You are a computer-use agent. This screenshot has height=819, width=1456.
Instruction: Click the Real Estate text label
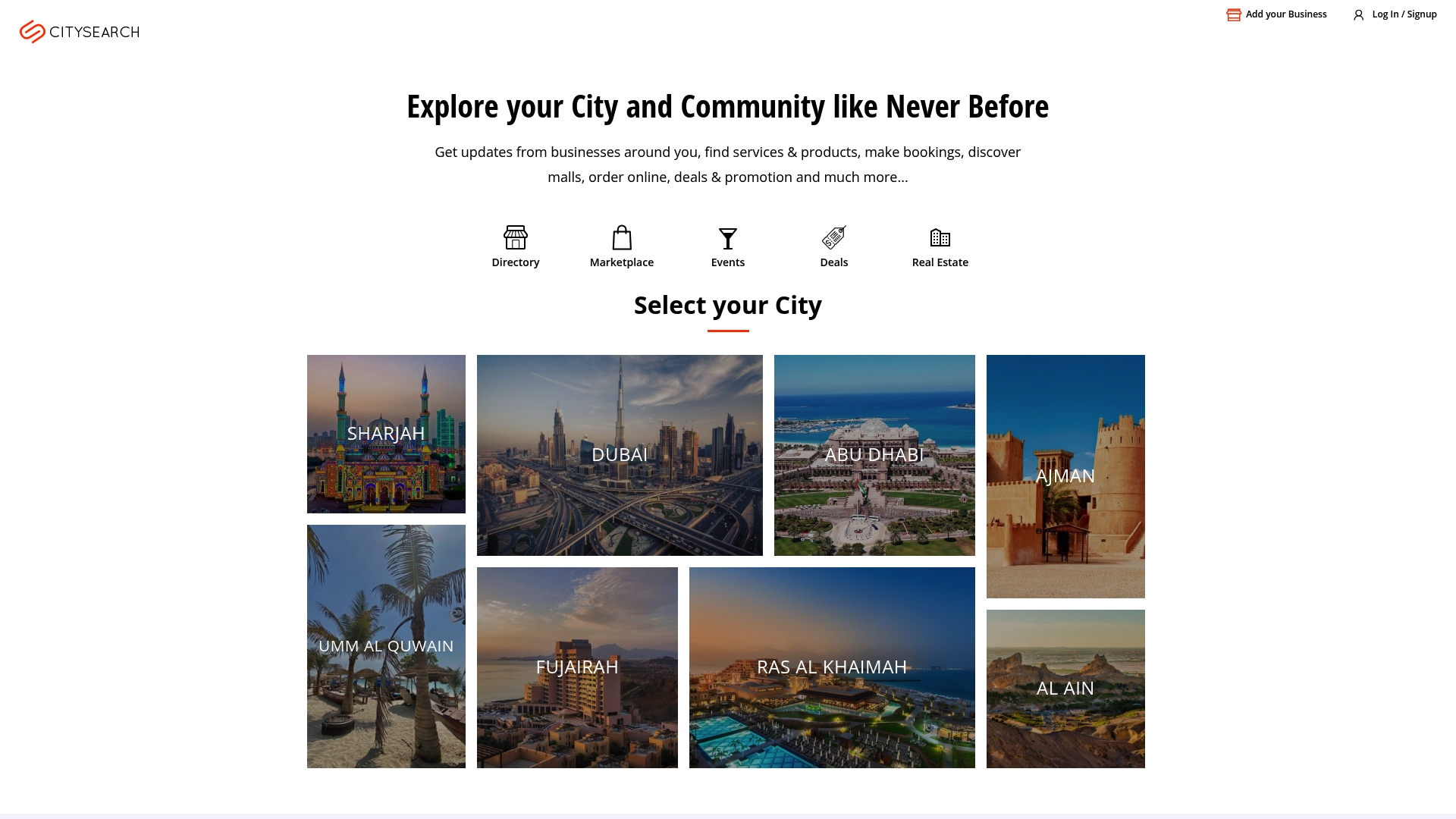(940, 262)
